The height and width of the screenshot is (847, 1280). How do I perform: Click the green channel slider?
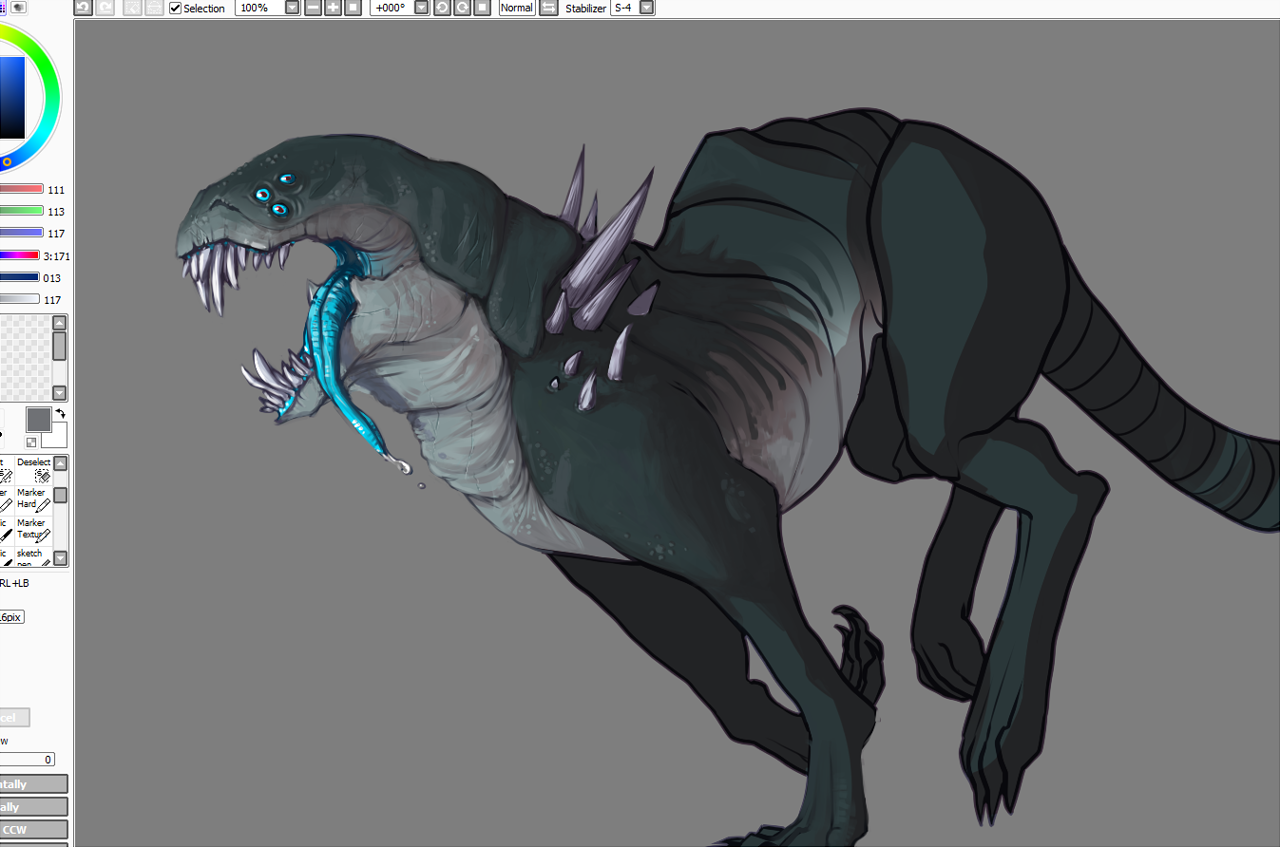(20, 211)
